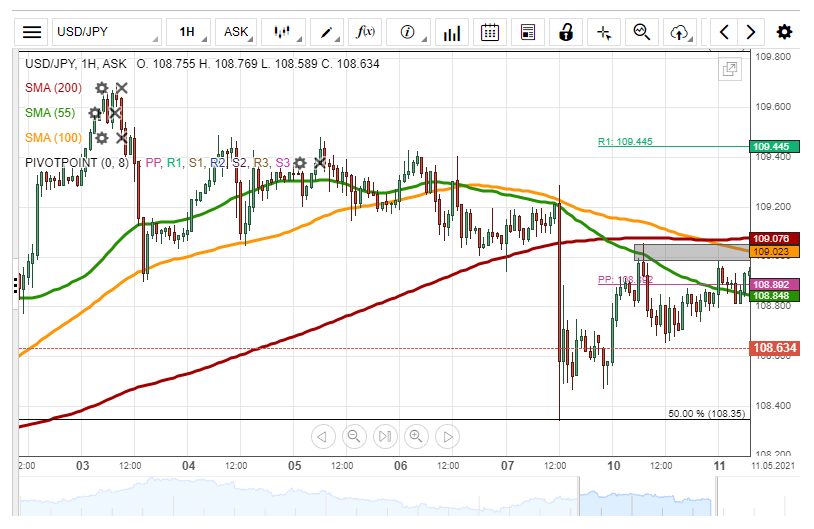Jump to latest candle with skip-end button
Viewport: 814px width, 529px height.
pos(385,436)
